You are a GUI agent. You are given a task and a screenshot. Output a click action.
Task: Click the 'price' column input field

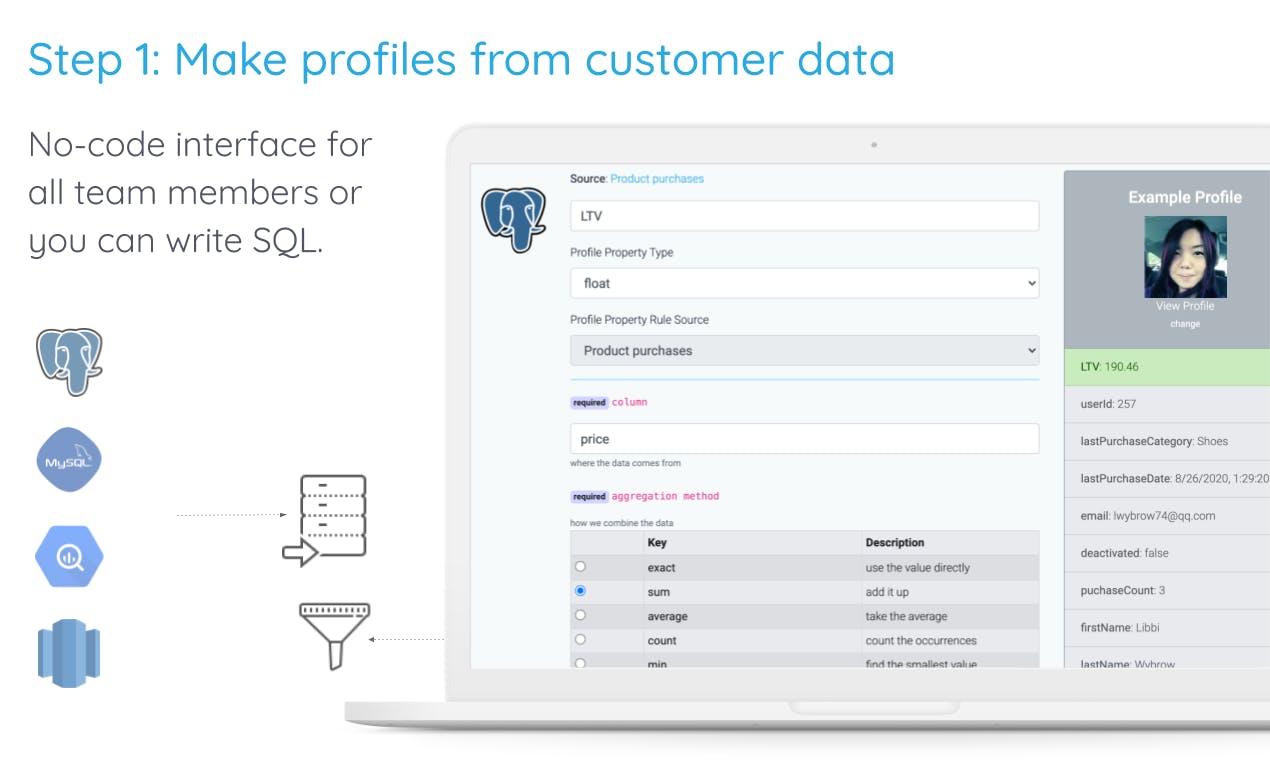(x=804, y=439)
